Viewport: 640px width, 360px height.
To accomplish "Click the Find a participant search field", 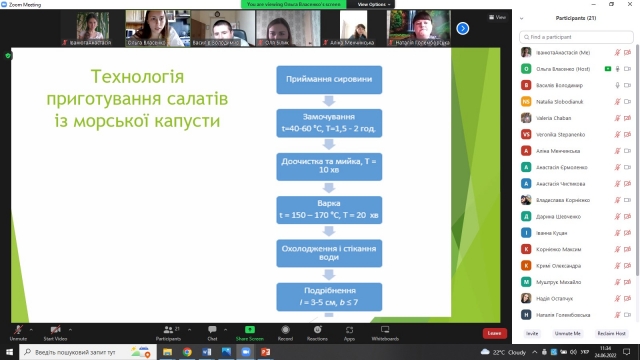I will (576, 37).
